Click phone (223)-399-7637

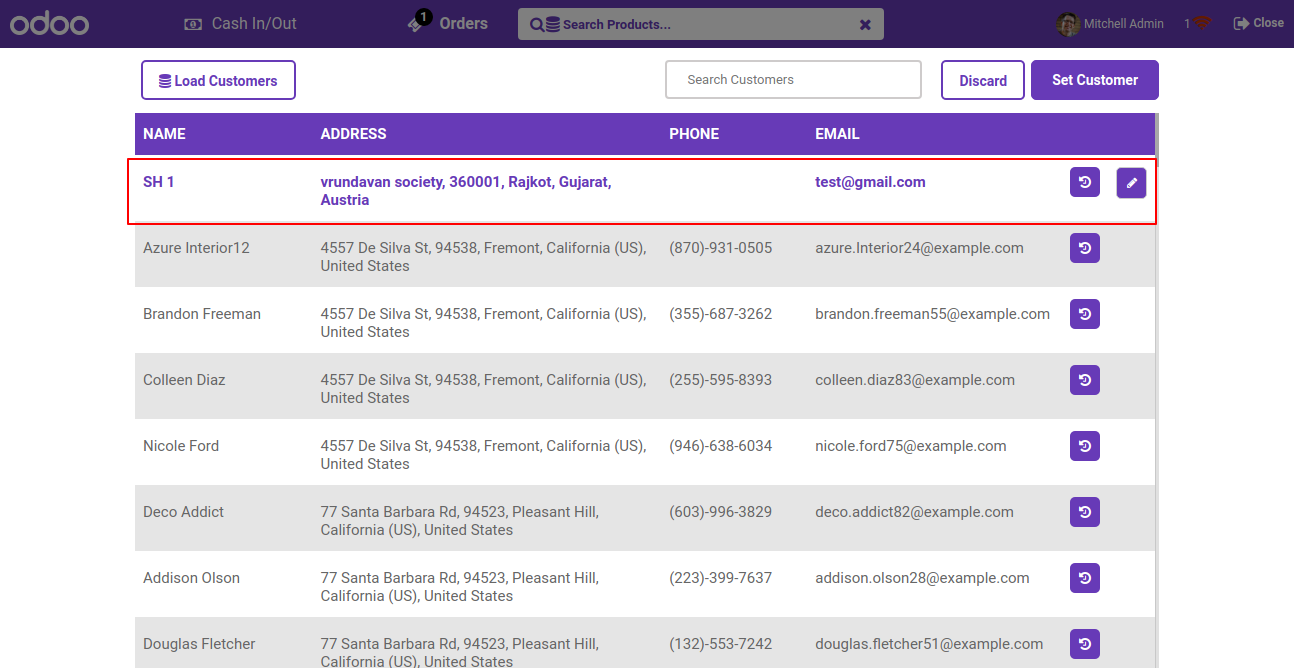pyautogui.click(x=720, y=578)
